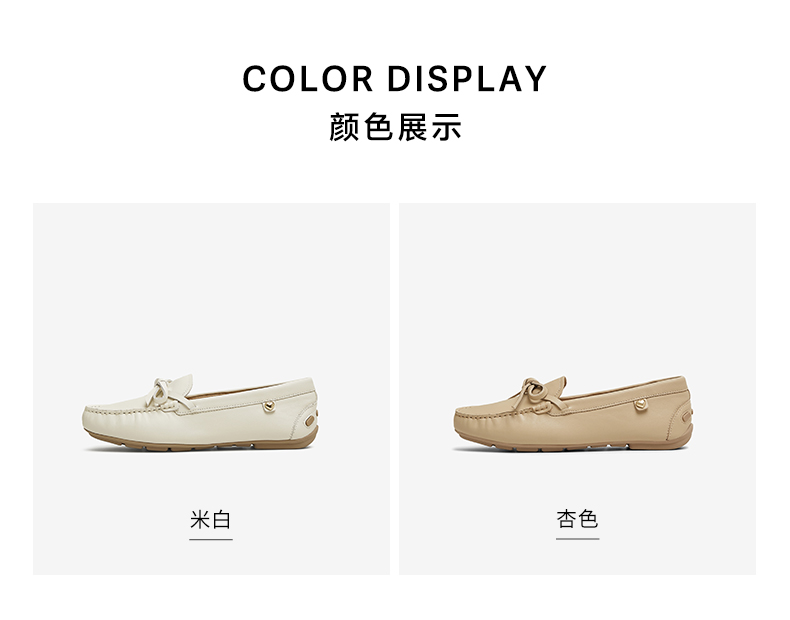Select the apricot loafer image

[573, 412]
